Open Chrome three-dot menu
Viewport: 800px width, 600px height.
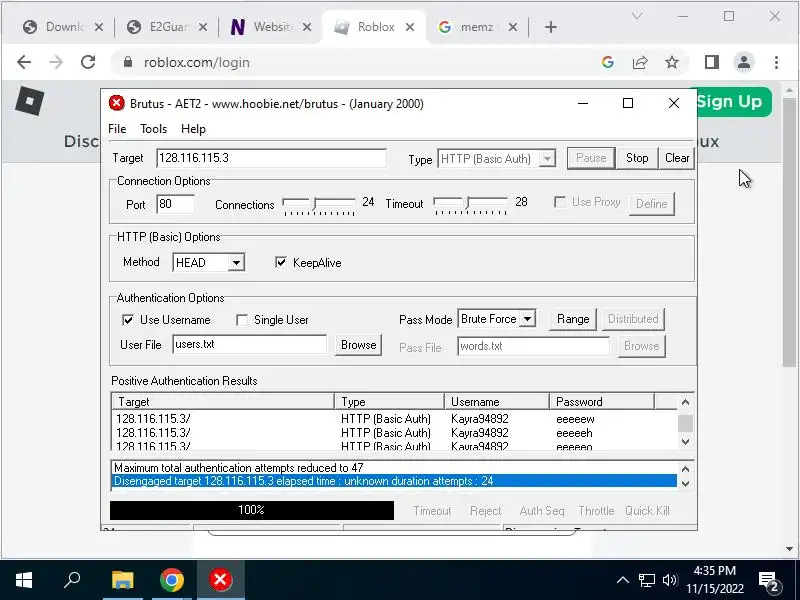(776, 62)
